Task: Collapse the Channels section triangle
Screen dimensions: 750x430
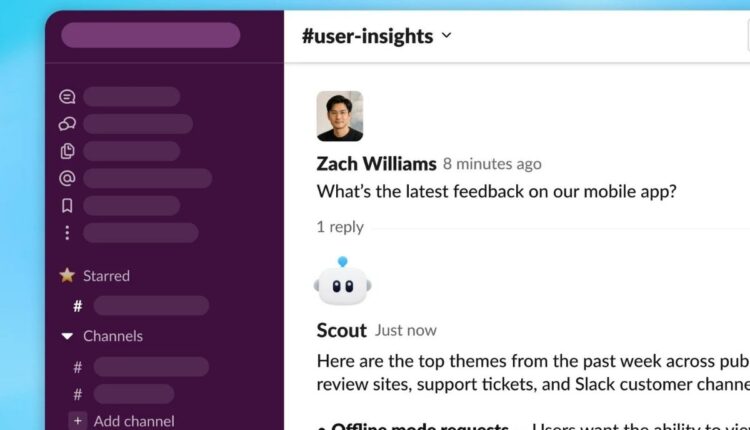Action: coord(67,336)
